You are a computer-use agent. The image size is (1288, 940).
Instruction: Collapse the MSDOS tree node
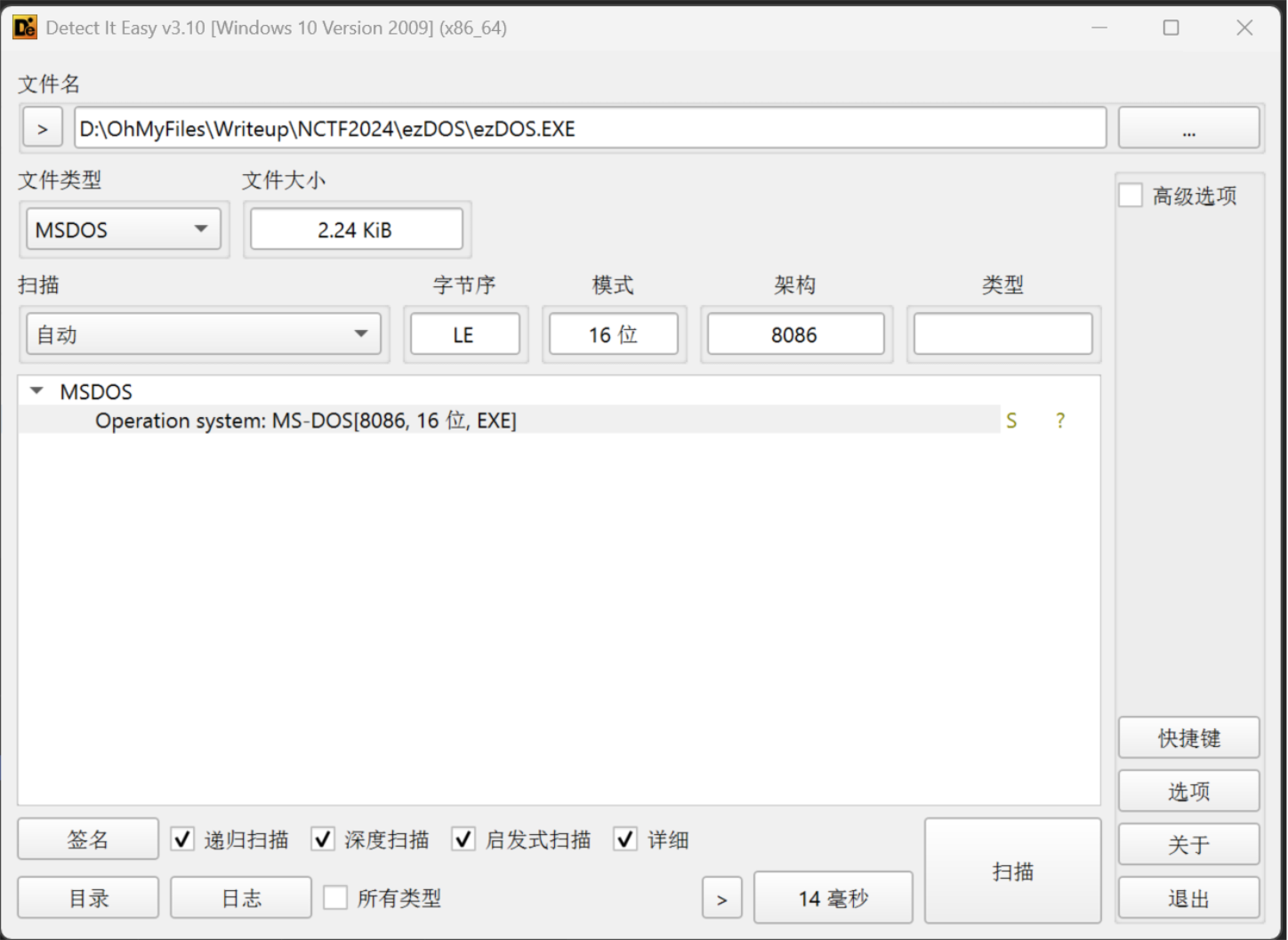(x=36, y=391)
